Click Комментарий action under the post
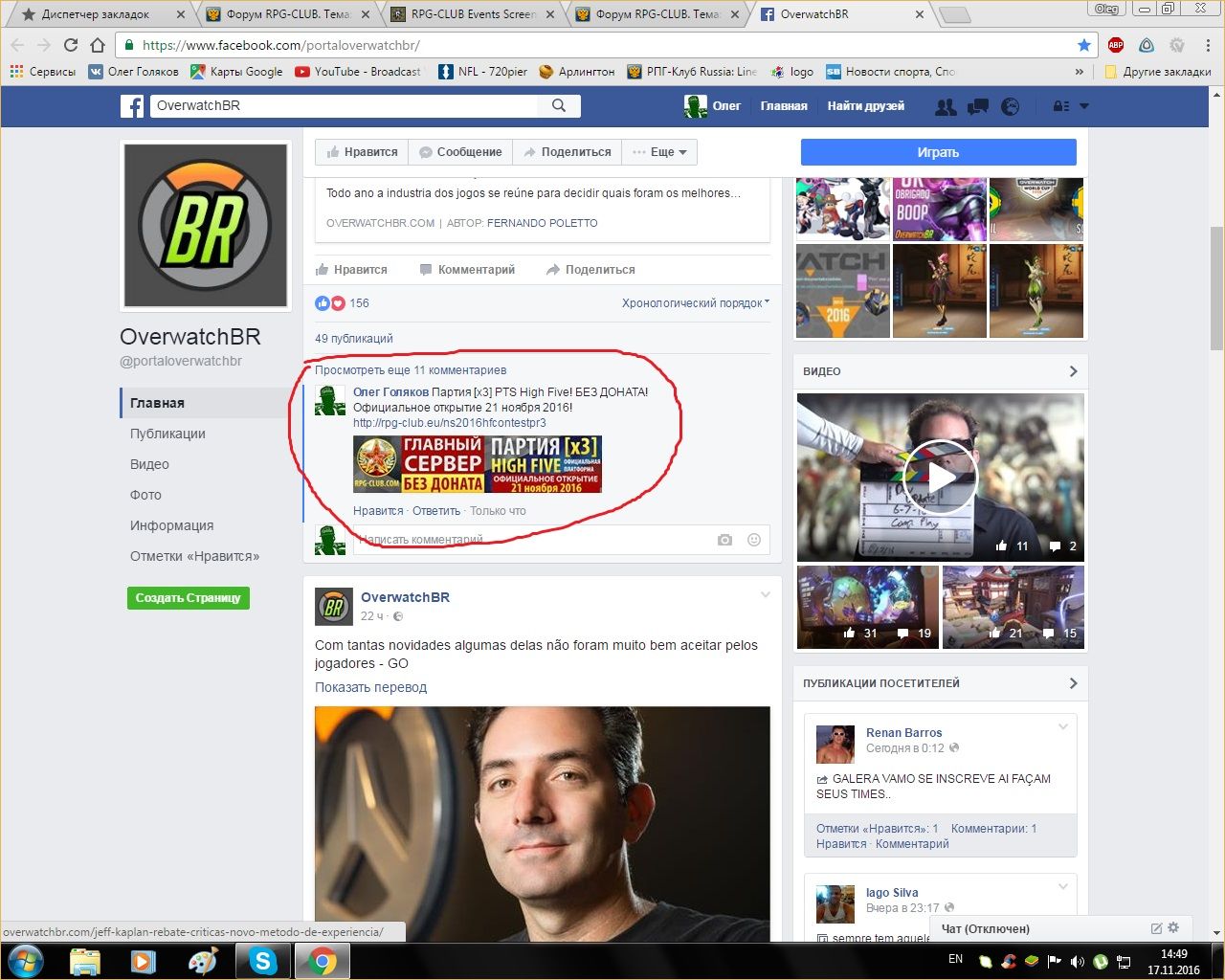This screenshot has width=1225, height=980. [467, 270]
